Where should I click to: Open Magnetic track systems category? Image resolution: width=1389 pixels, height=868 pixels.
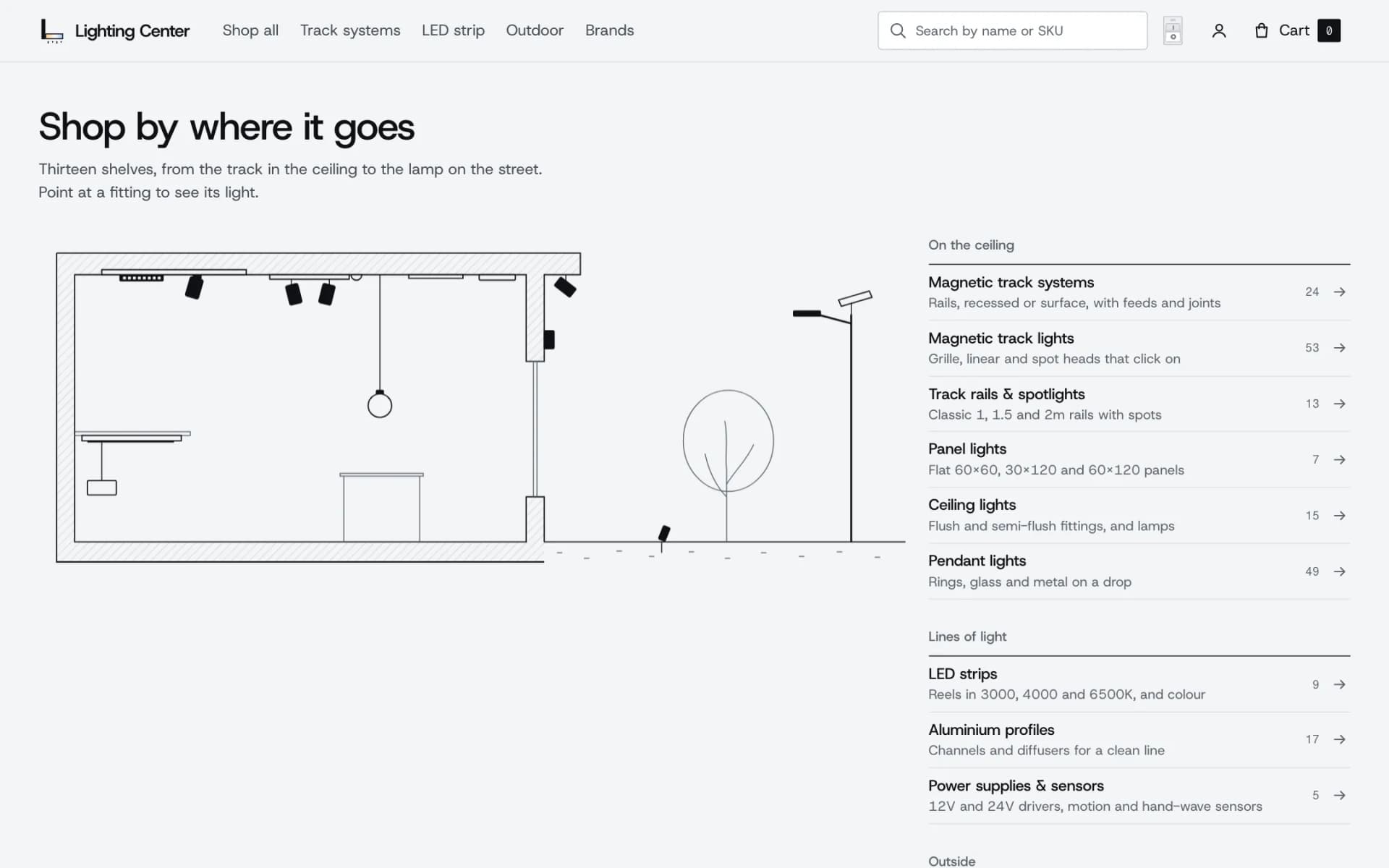pyautogui.click(x=1139, y=292)
